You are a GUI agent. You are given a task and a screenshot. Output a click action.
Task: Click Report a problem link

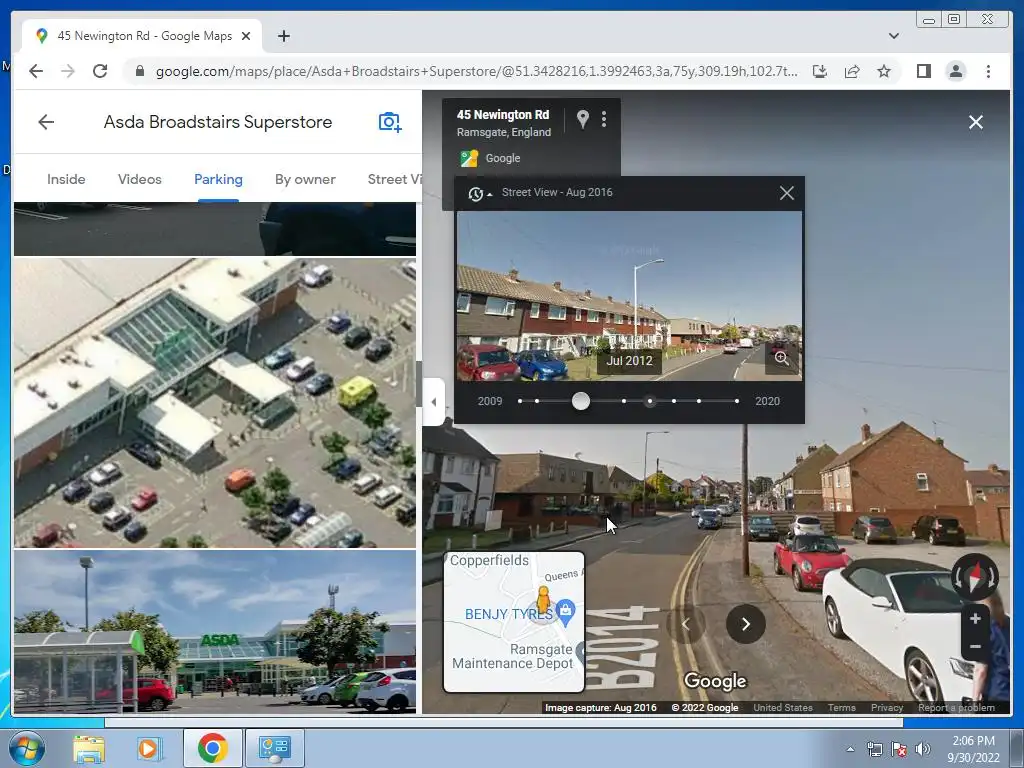pos(956,707)
